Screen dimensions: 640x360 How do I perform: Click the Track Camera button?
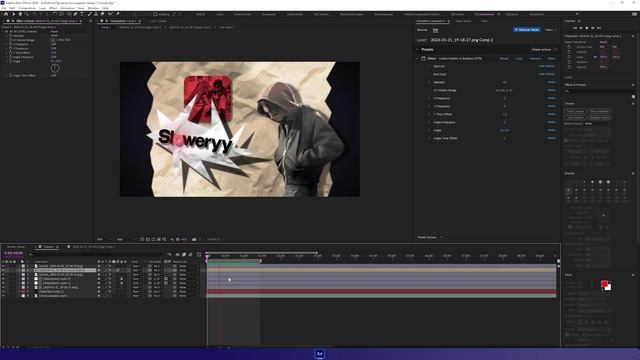tap(576, 111)
